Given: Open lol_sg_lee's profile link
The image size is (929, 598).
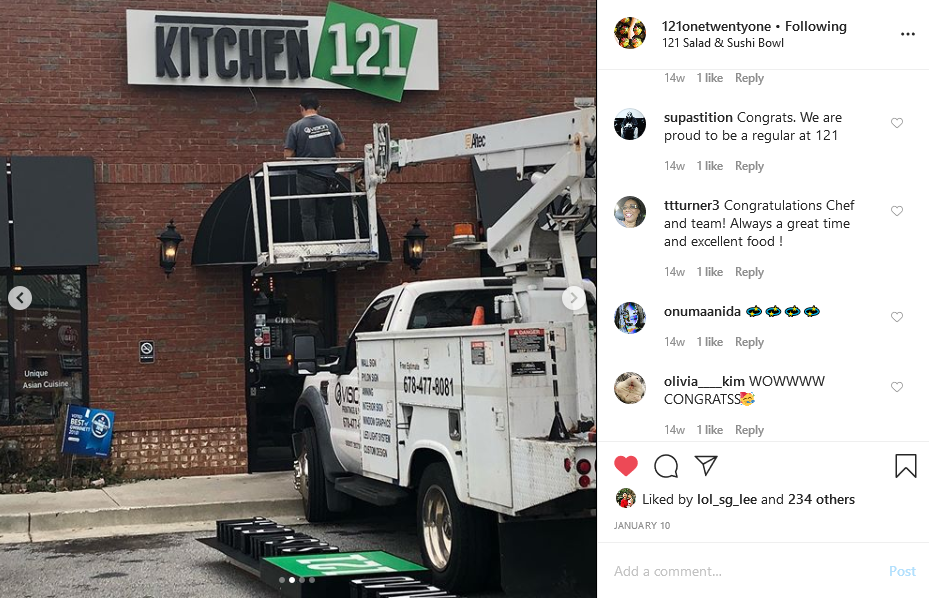Looking at the screenshot, I should [x=727, y=500].
